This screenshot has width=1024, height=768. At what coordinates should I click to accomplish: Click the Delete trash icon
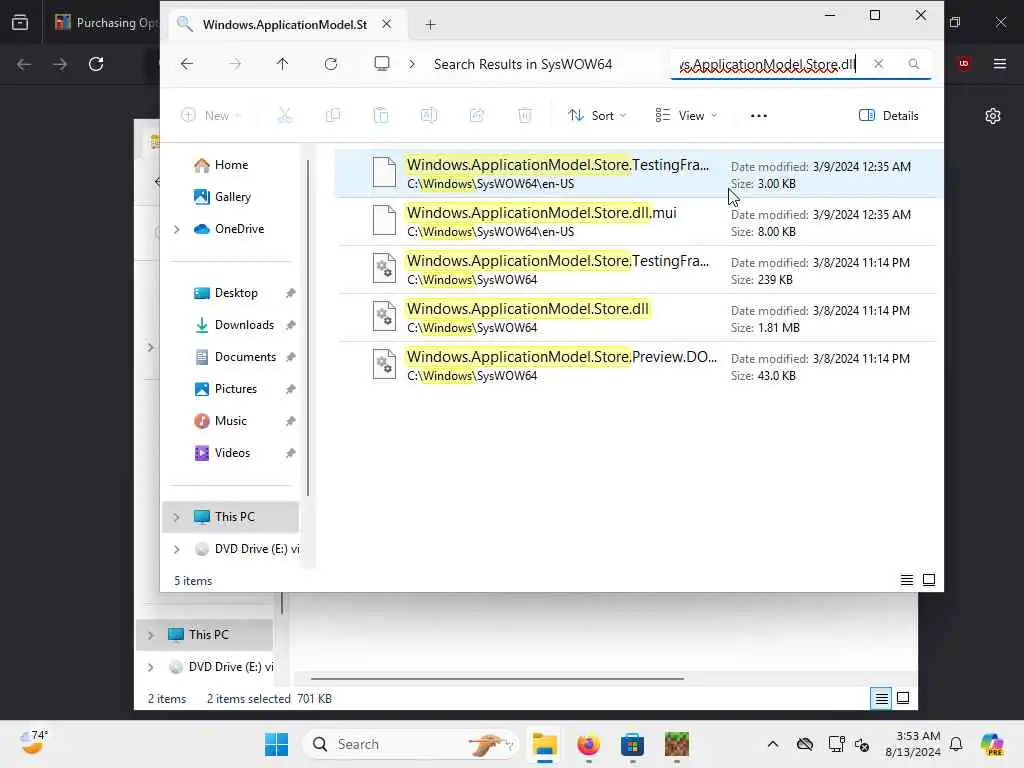[524, 116]
